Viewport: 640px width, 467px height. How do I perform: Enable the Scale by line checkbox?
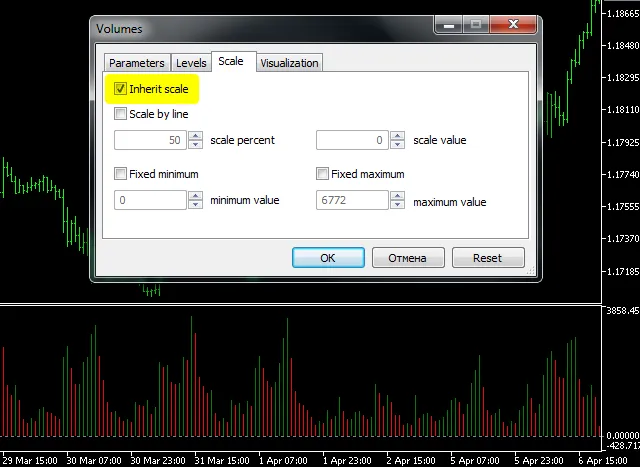(121, 114)
